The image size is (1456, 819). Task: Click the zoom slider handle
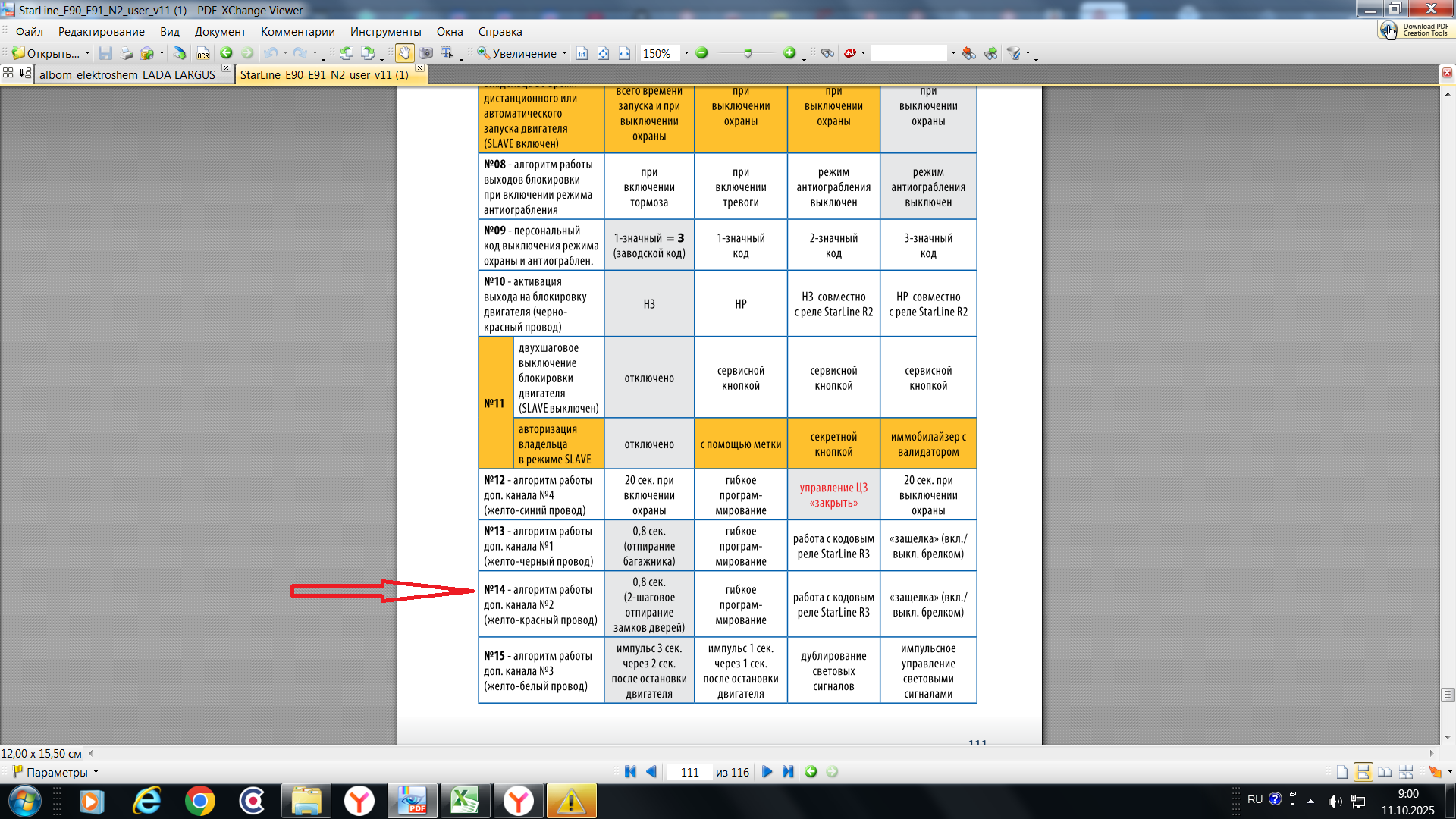click(748, 53)
